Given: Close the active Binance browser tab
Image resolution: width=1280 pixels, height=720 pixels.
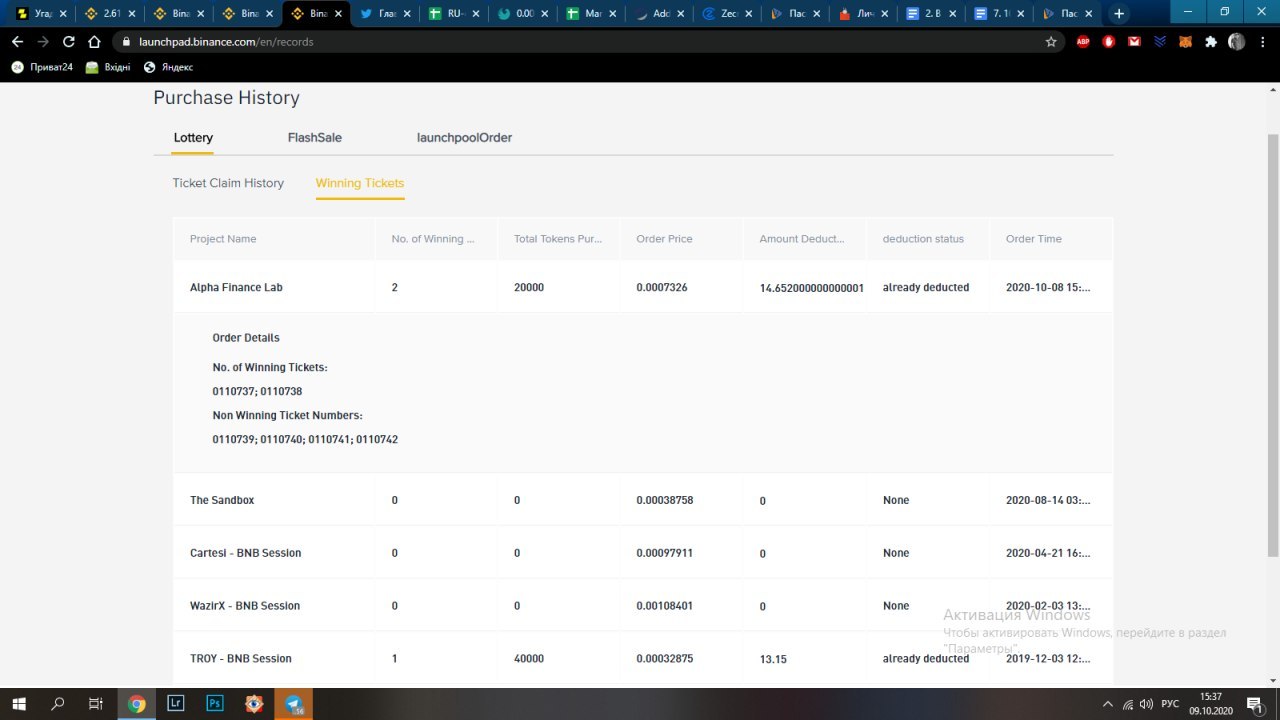Looking at the screenshot, I should pyautogui.click(x=338, y=14).
